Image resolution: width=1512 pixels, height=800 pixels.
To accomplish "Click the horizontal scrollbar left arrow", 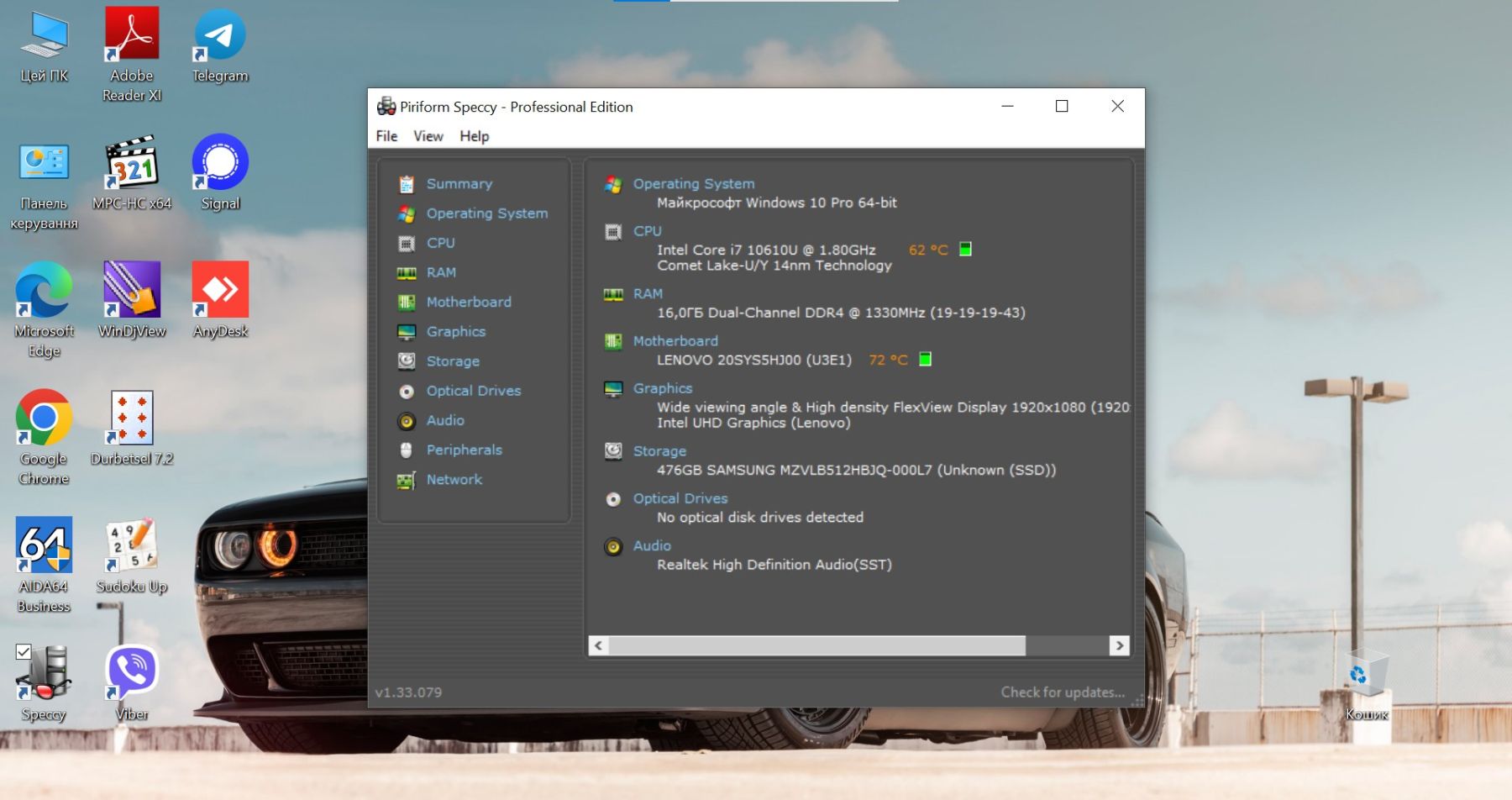I will [598, 645].
